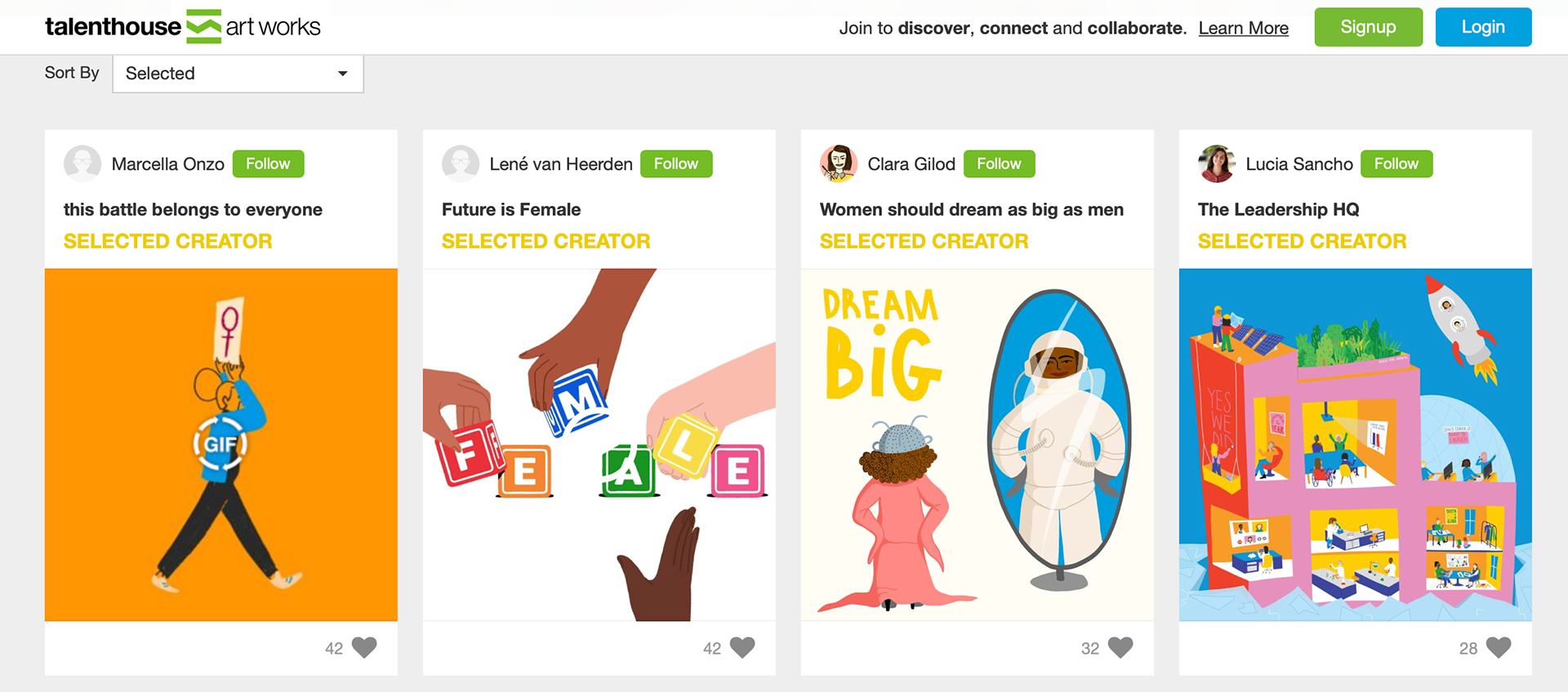Click Clara Gilod's profile picture
This screenshot has width=1568, height=692.
[x=839, y=163]
